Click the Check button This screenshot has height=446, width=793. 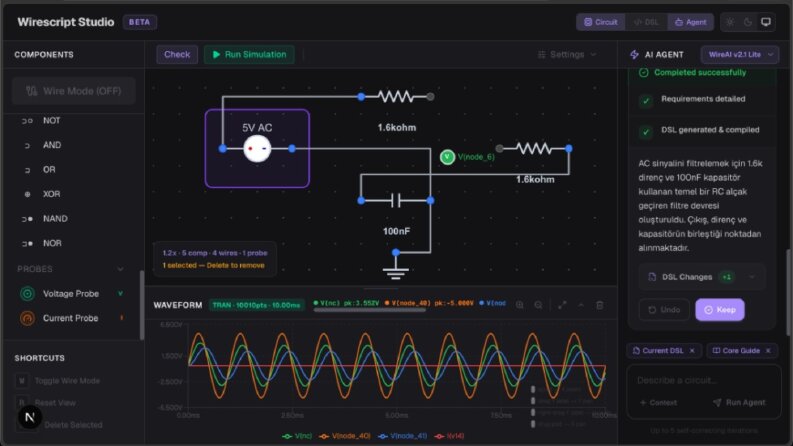click(x=177, y=55)
